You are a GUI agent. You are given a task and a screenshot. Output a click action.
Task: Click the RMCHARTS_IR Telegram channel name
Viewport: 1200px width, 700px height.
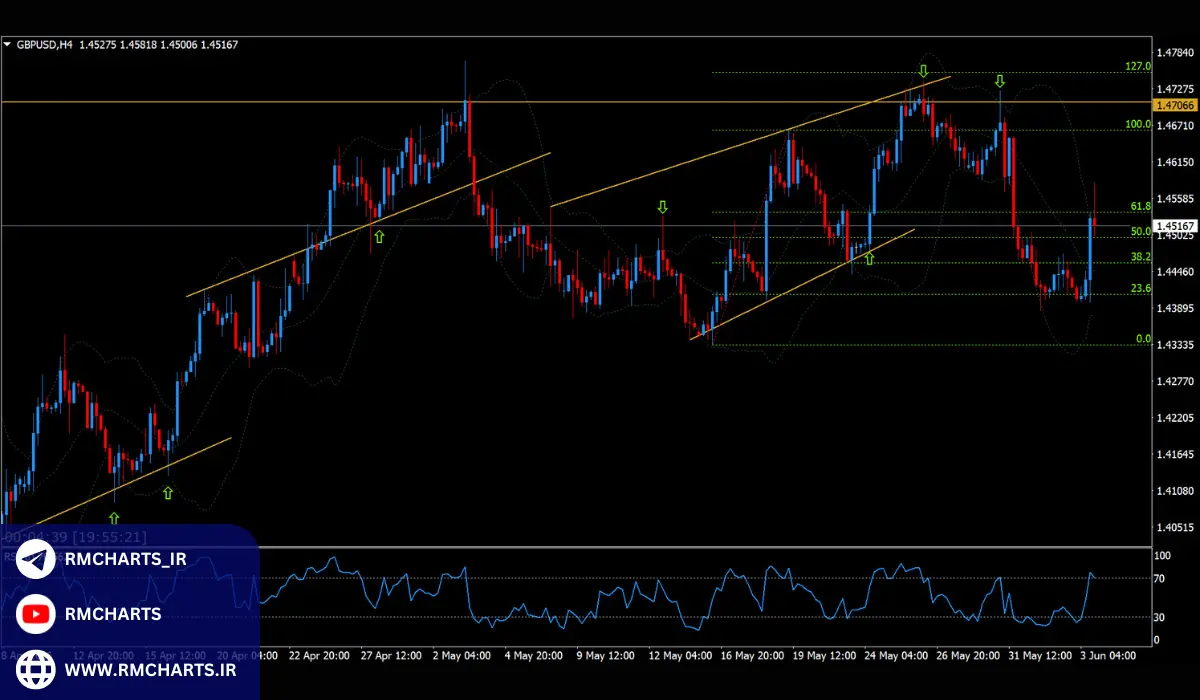pyautogui.click(x=125, y=560)
